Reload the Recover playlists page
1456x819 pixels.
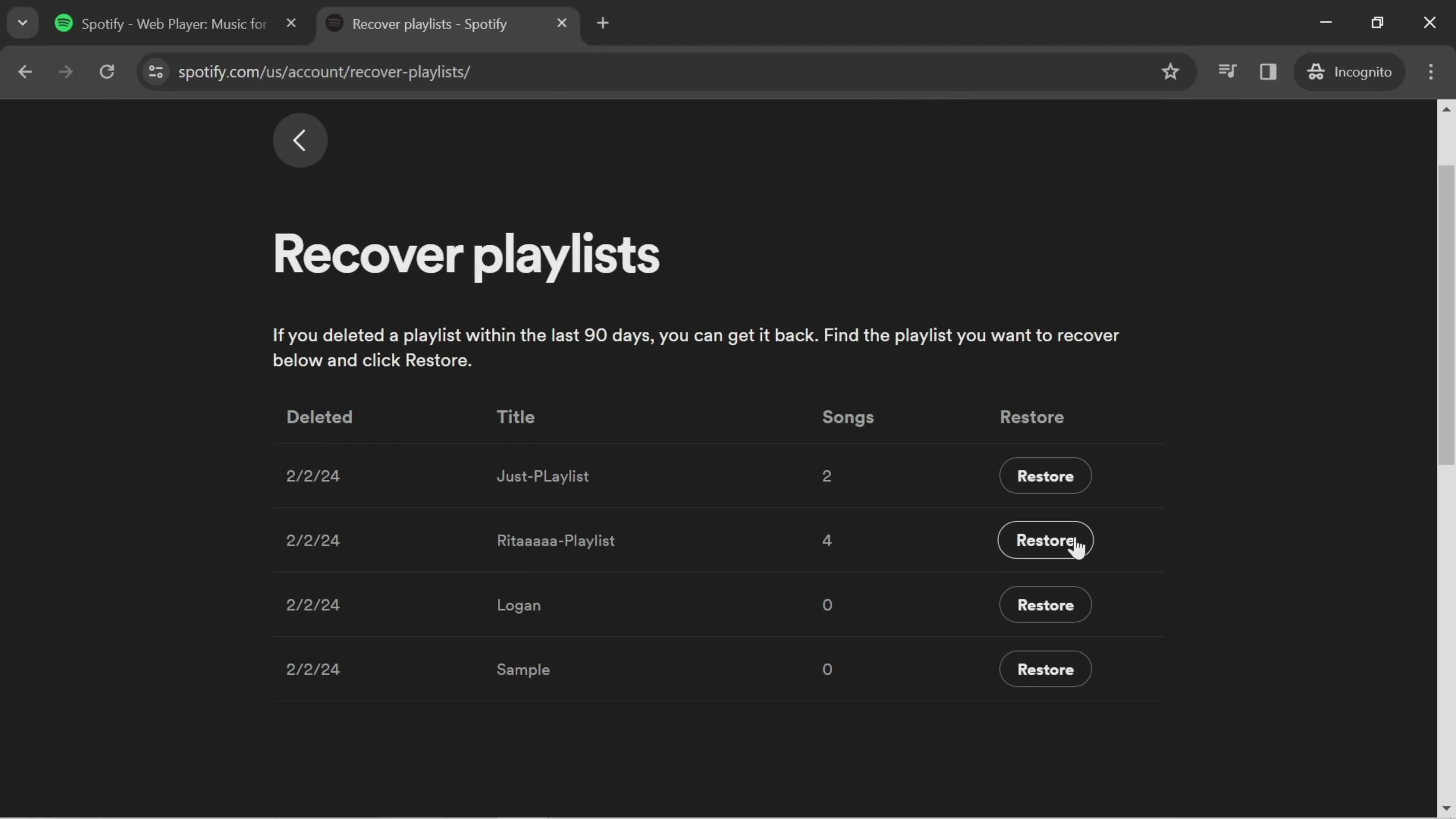(107, 72)
